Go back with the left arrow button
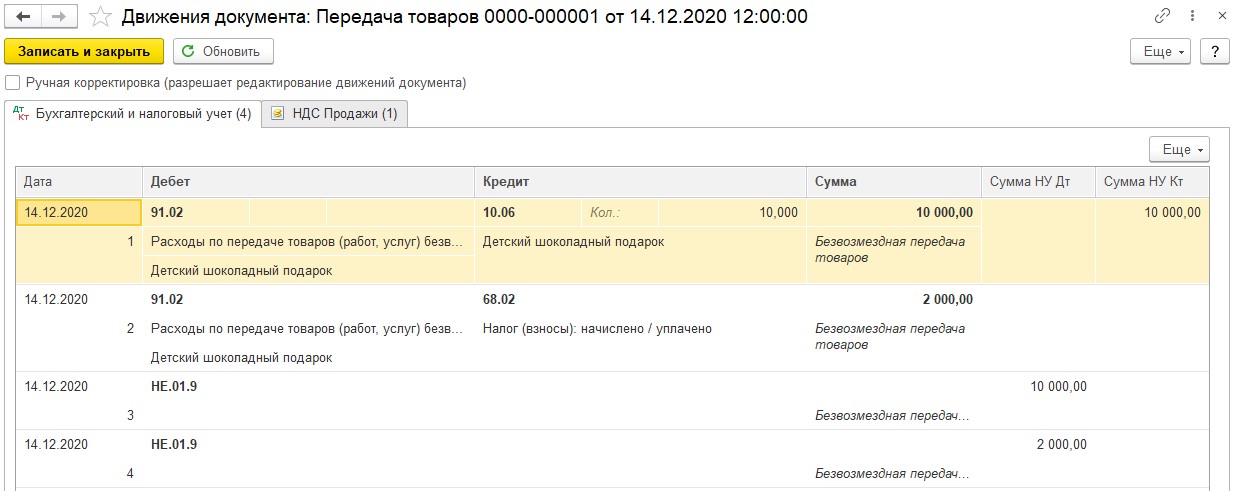This screenshot has width=1235, height=491. click(23, 17)
